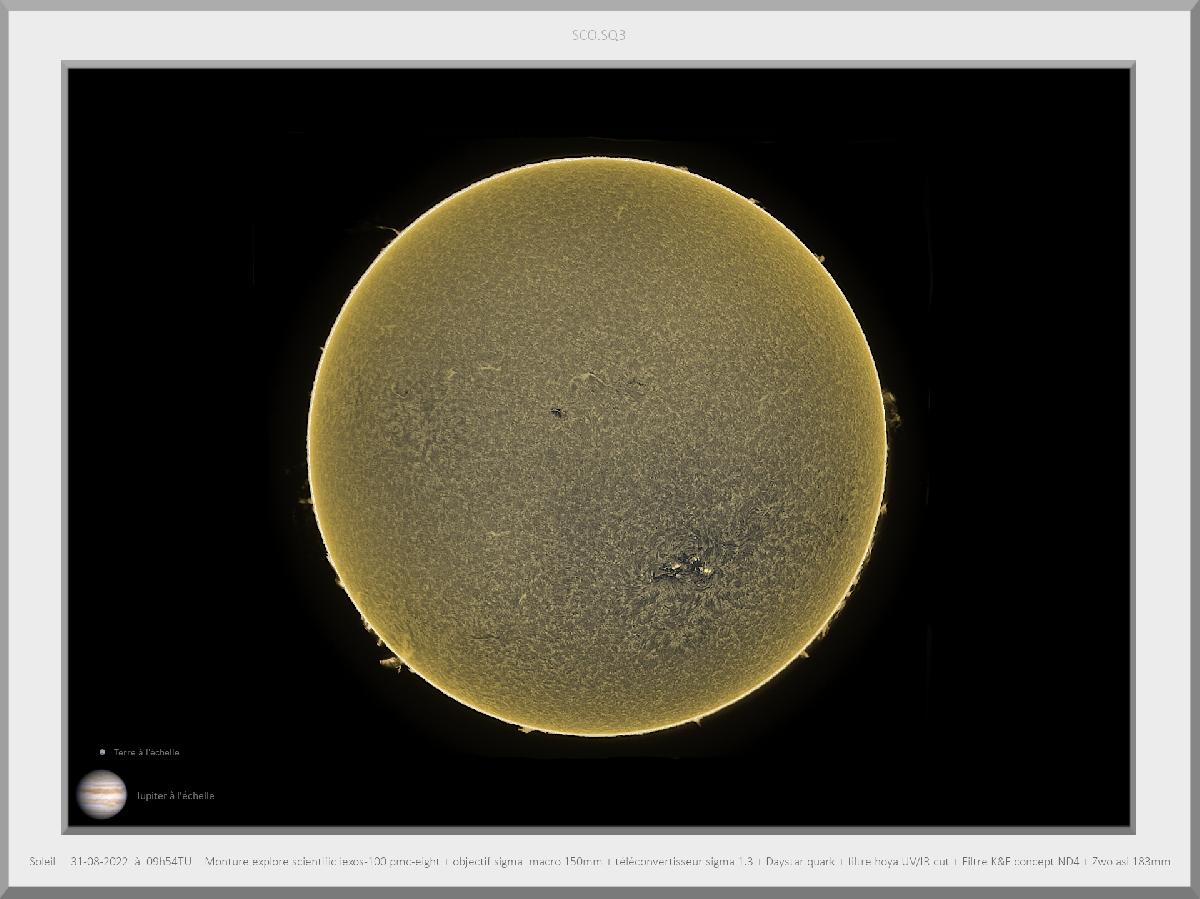Click the Sun disk image
Image resolution: width=1200 pixels, height=899 pixels.
tap(597, 445)
